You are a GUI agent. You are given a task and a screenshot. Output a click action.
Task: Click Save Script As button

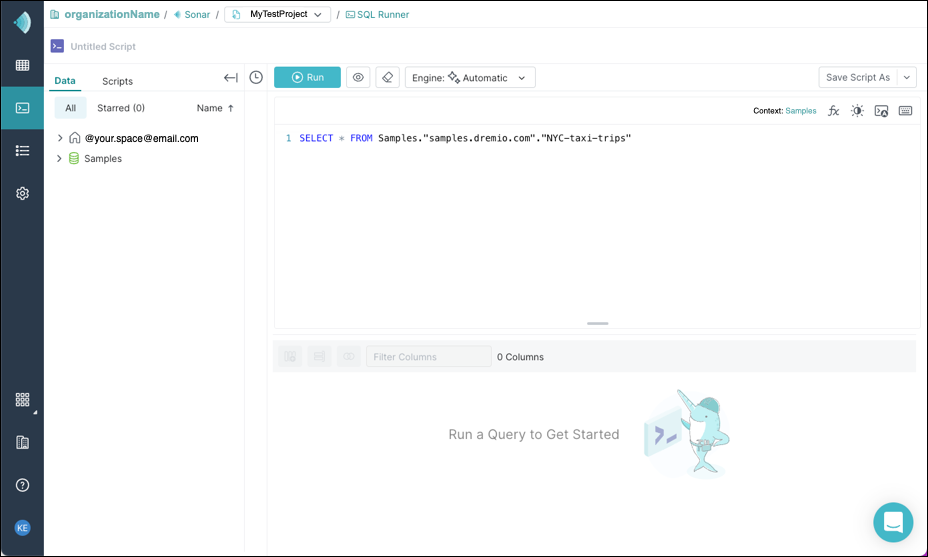(858, 78)
